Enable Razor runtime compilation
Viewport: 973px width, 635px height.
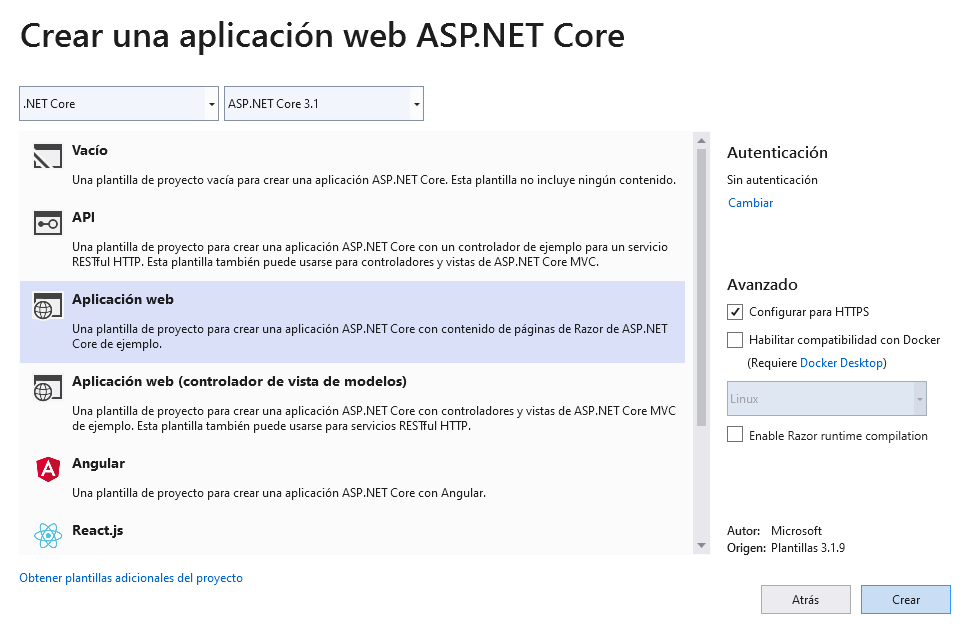734,435
